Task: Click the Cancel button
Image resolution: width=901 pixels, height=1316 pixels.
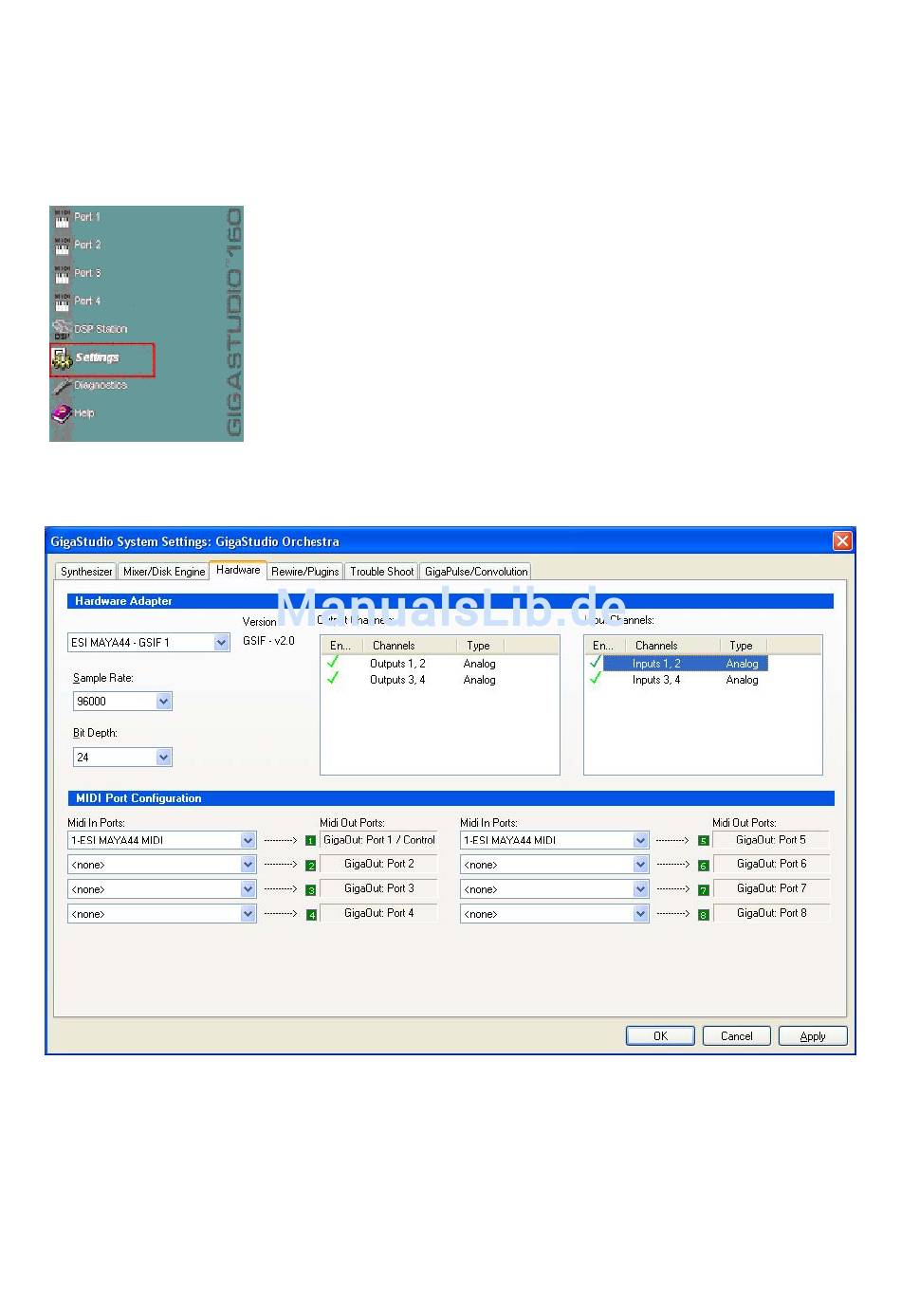Action: (x=737, y=1036)
